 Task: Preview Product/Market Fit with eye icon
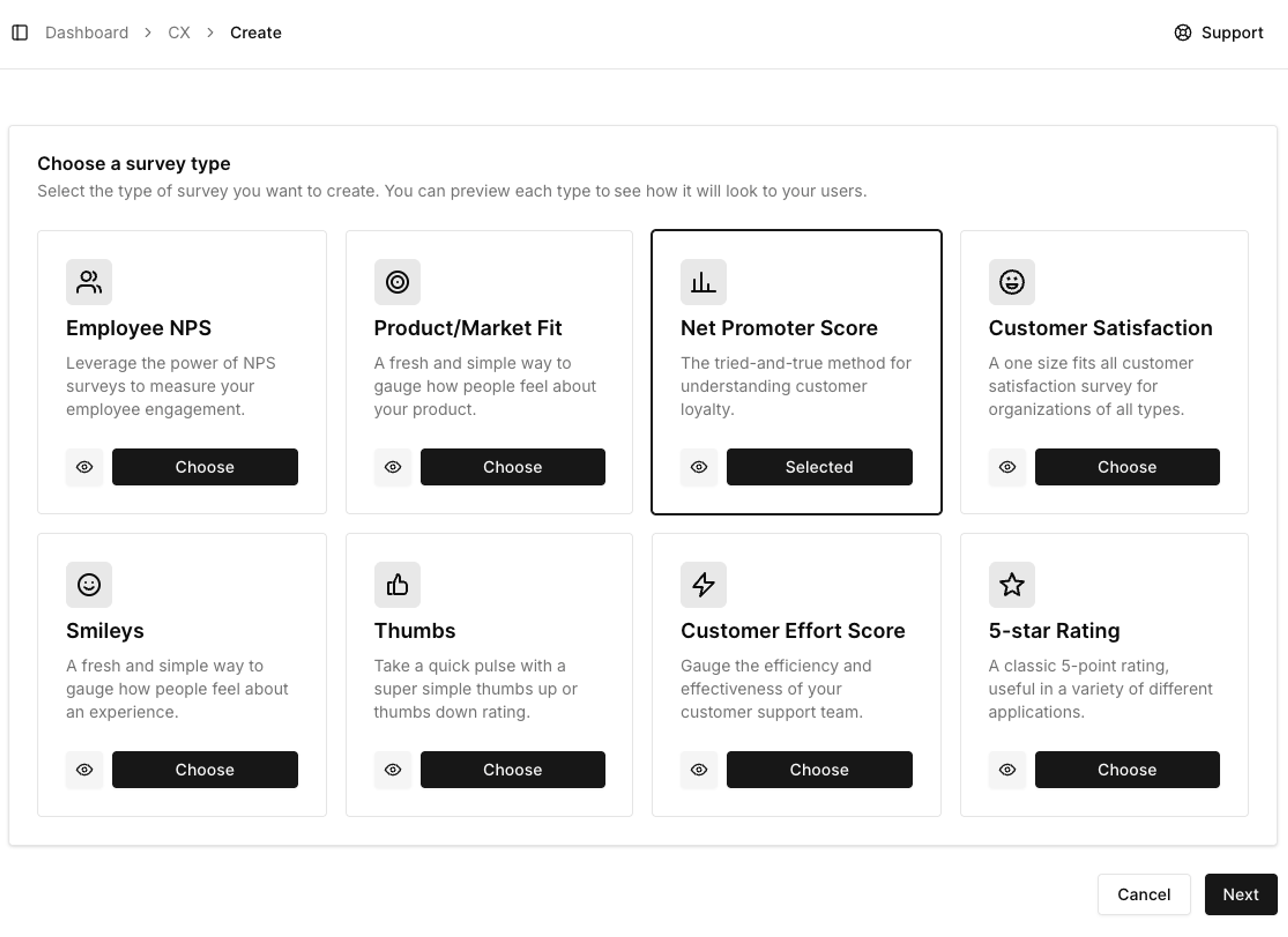(392, 467)
